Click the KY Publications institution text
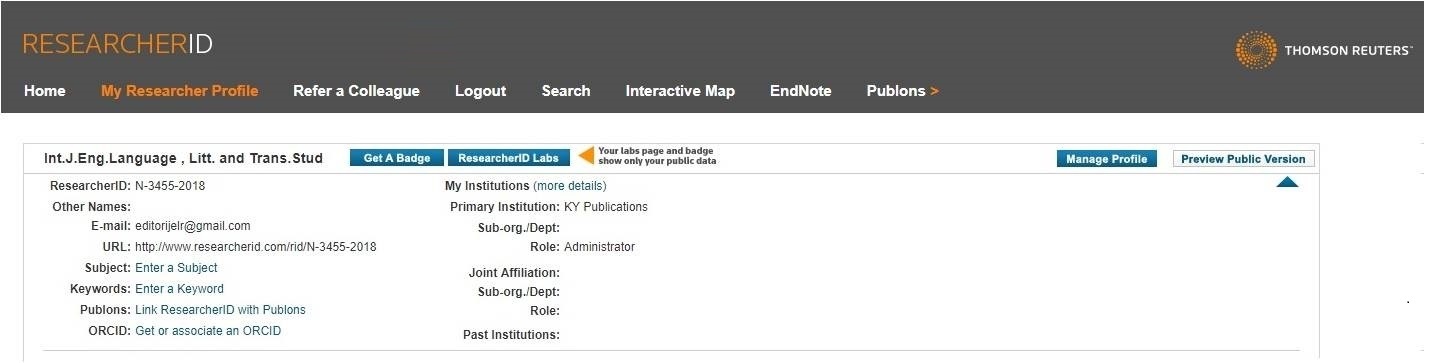The height and width of the screenshot is (363, 1453). tap(606, 207)
